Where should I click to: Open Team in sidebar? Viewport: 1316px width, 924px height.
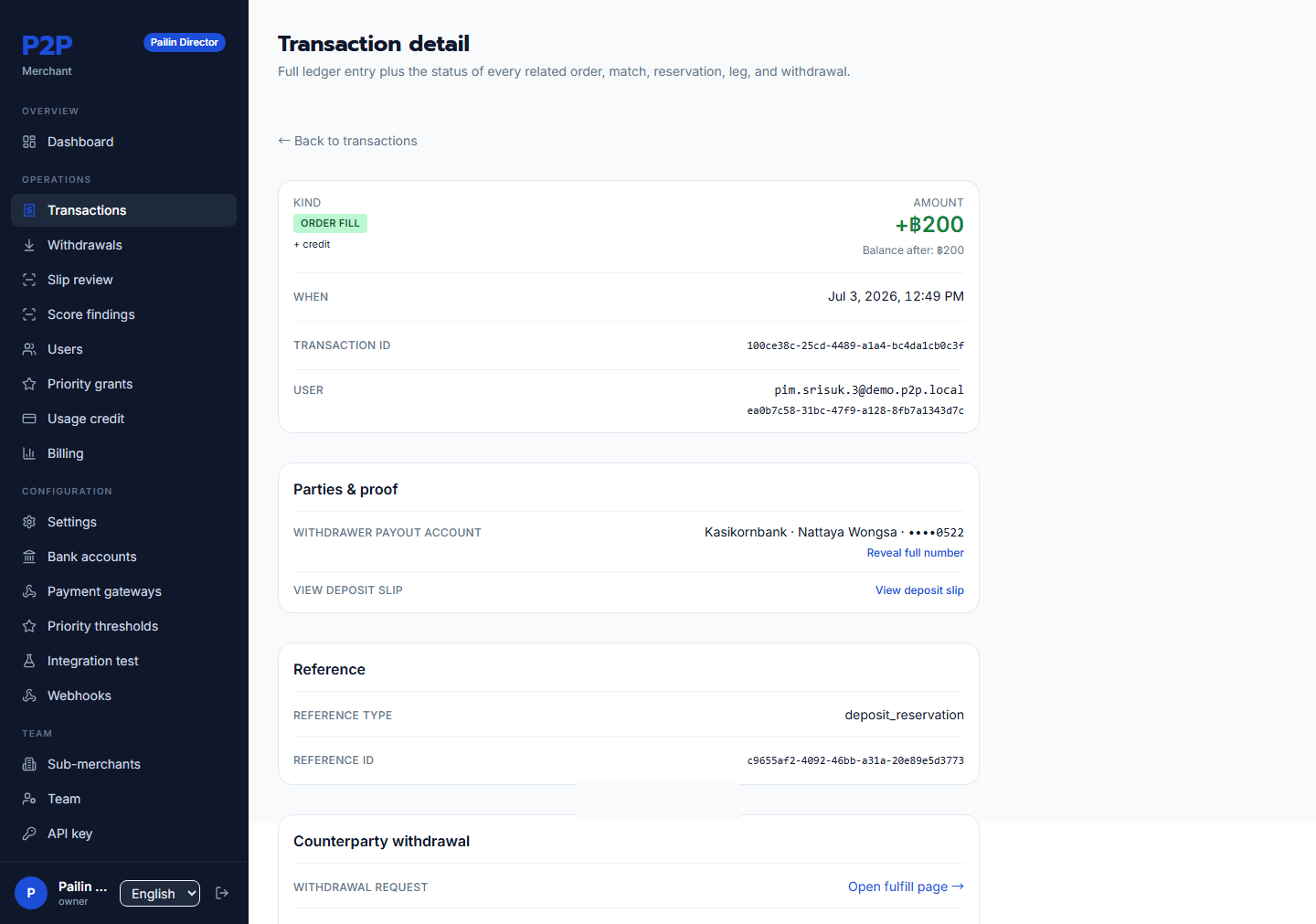[123, 799]
